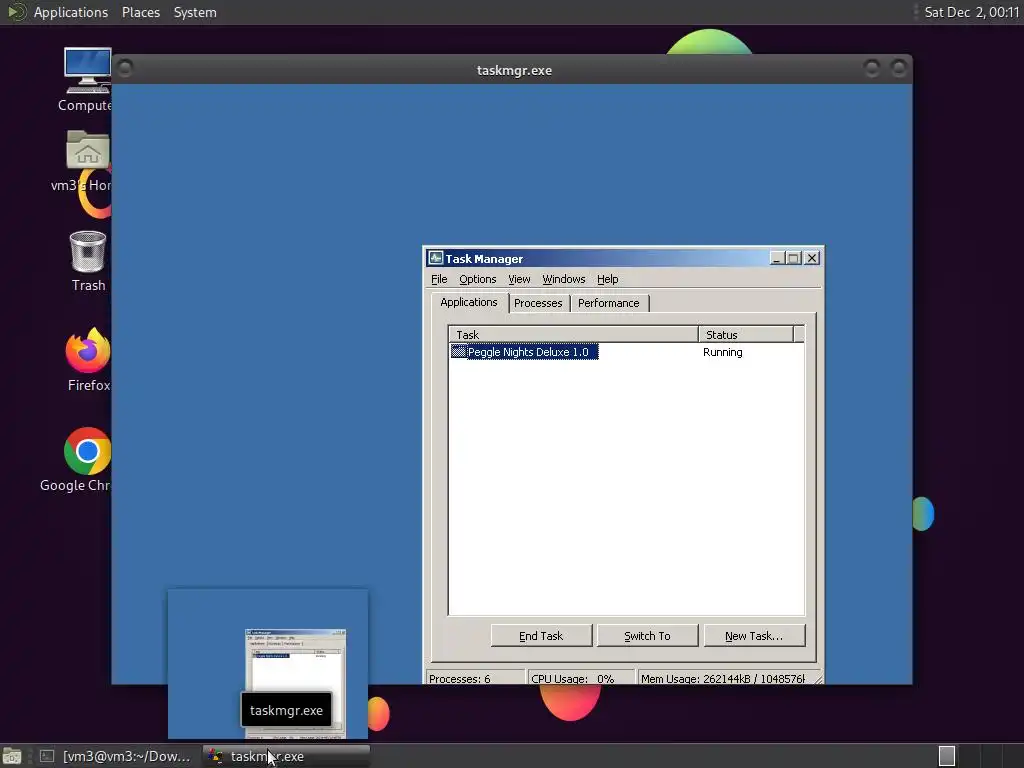1024x768 pixels.
Task: Open the Applications menu in top panel
Action: coord(71,12)
